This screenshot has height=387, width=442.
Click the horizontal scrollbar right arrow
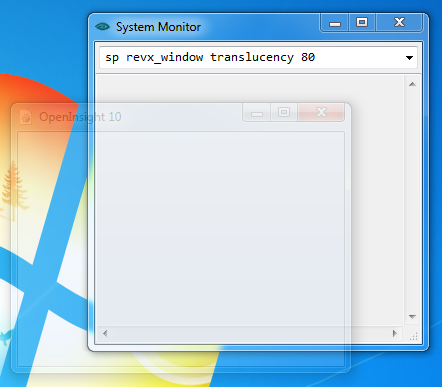[395, 333]
